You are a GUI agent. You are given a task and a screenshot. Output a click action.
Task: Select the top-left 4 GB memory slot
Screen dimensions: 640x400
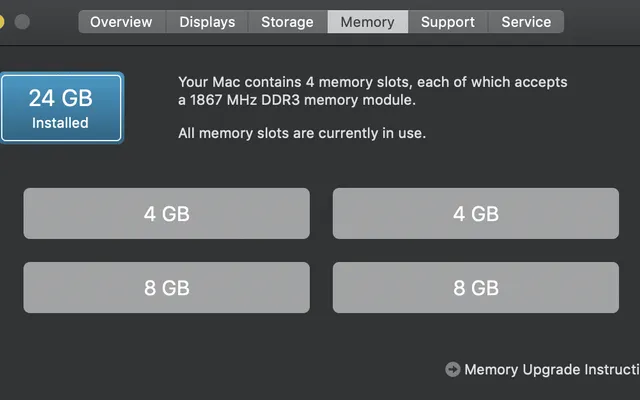point(166,214)
